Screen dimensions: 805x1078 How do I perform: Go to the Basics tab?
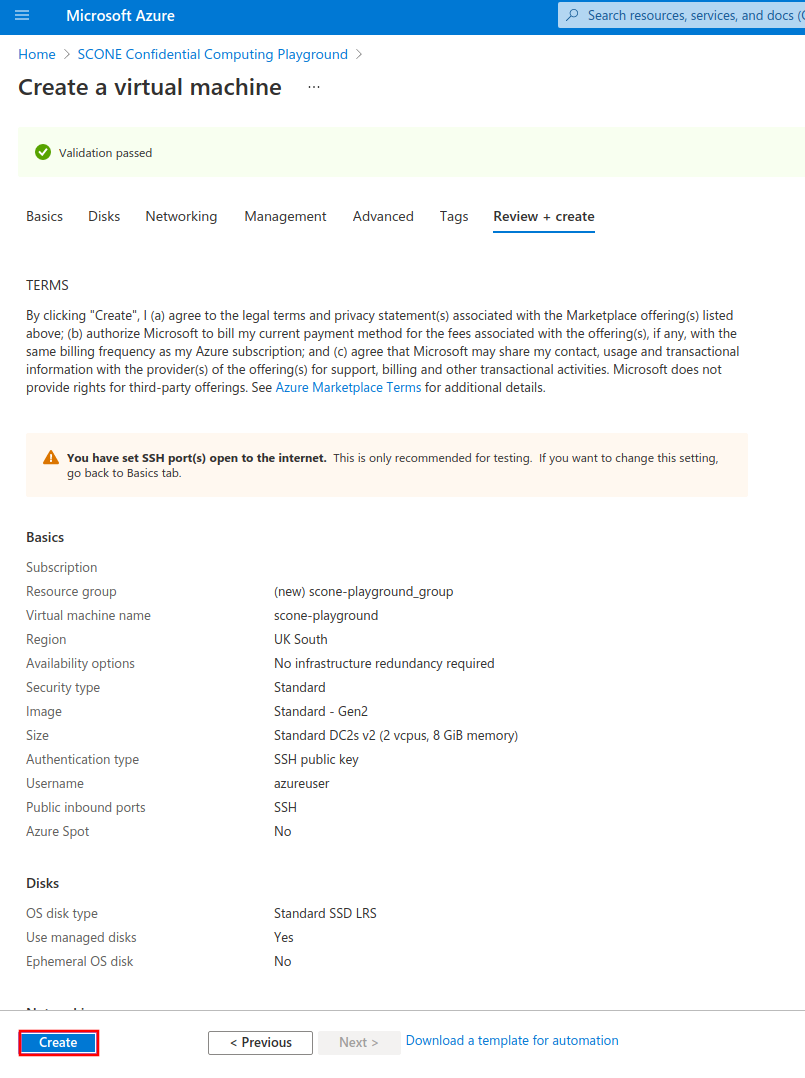click(44, 216)
